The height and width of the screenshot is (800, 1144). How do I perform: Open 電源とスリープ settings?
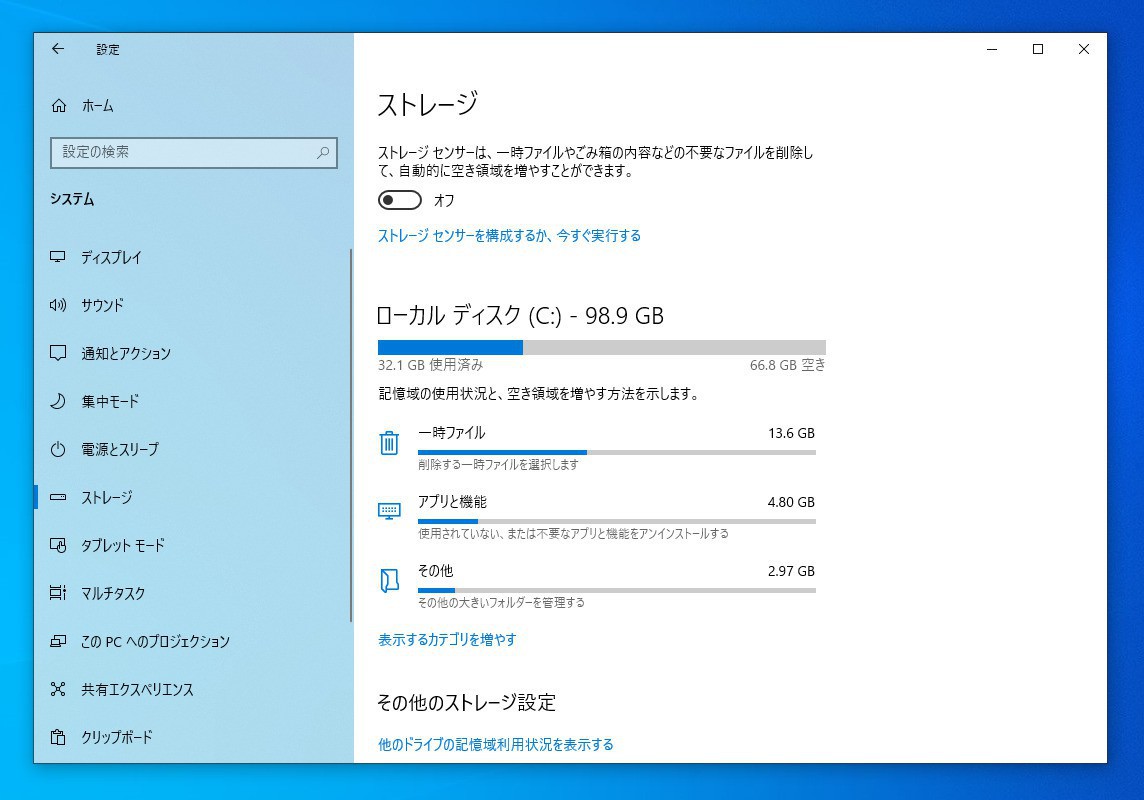coord(193,449)
